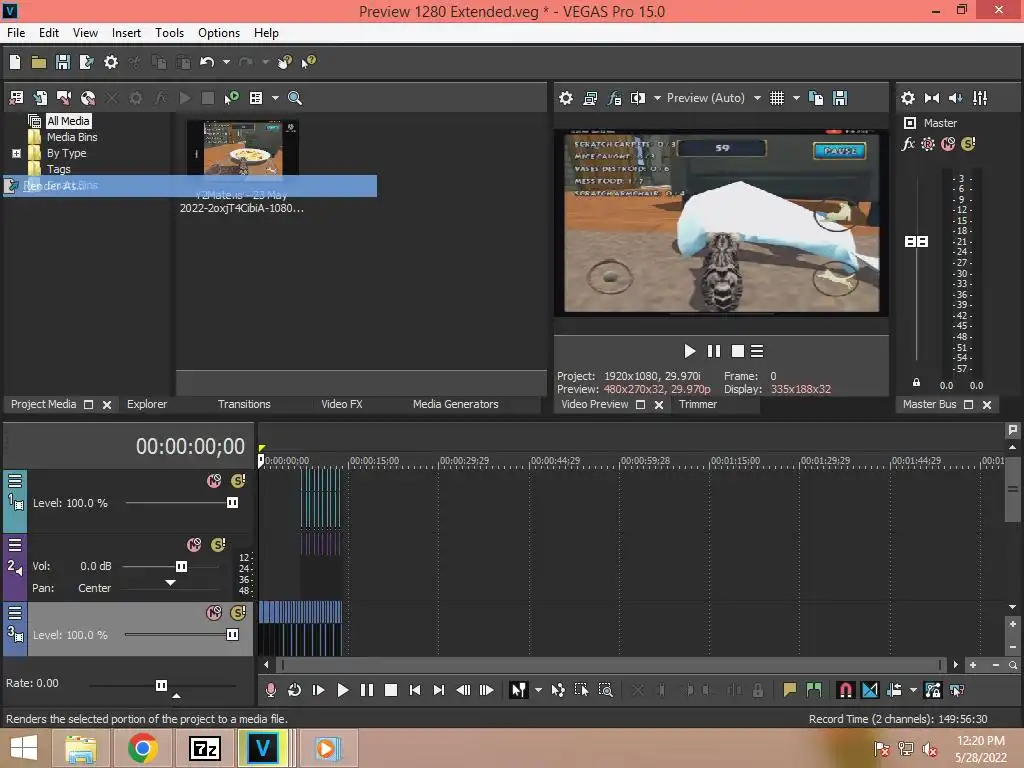Open a project with the folder icon
The width and height of the screenshot is (1024, 768).
[x=39, y=62]
